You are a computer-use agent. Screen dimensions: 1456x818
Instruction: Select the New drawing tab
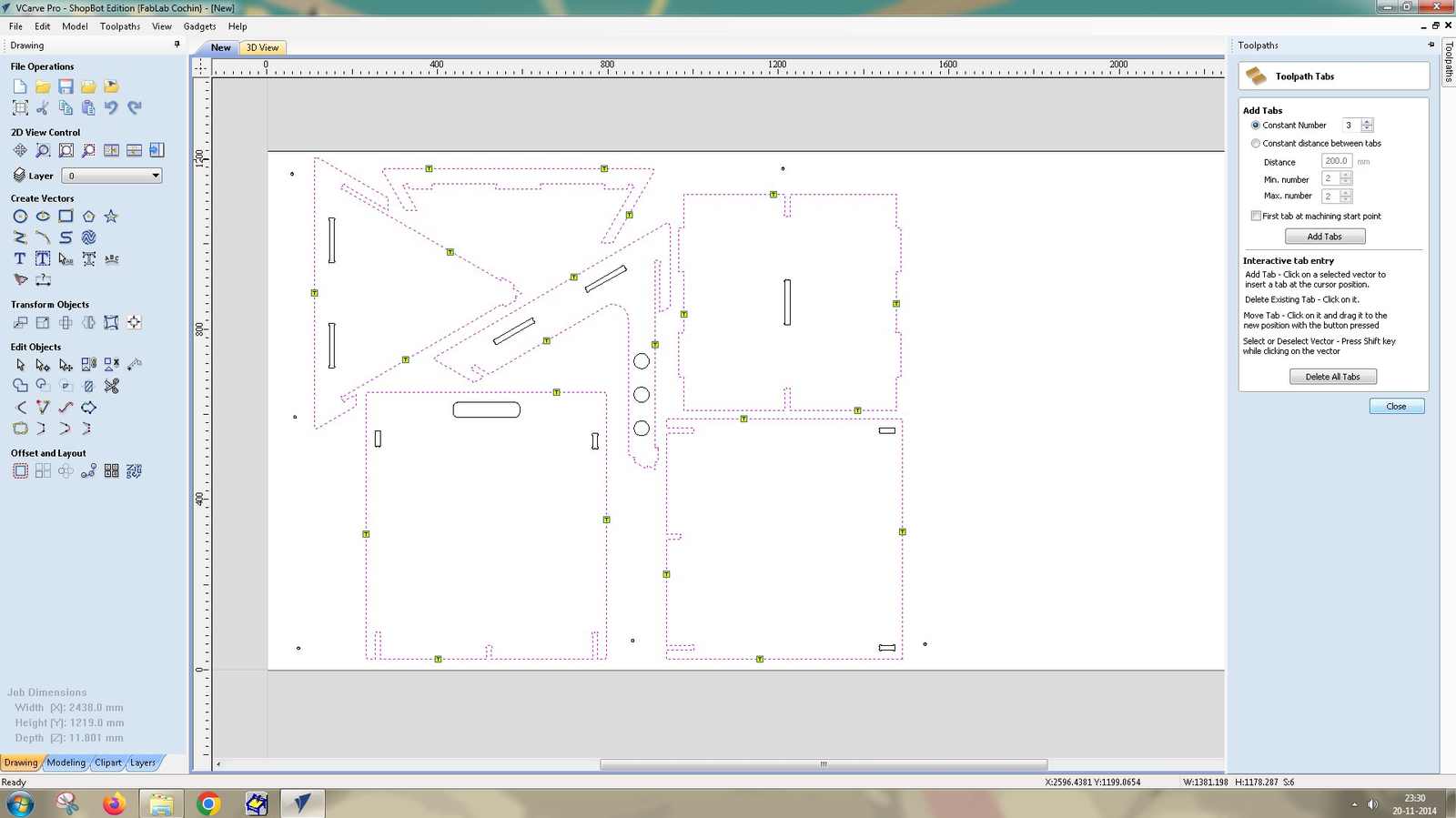pos(221,48)
